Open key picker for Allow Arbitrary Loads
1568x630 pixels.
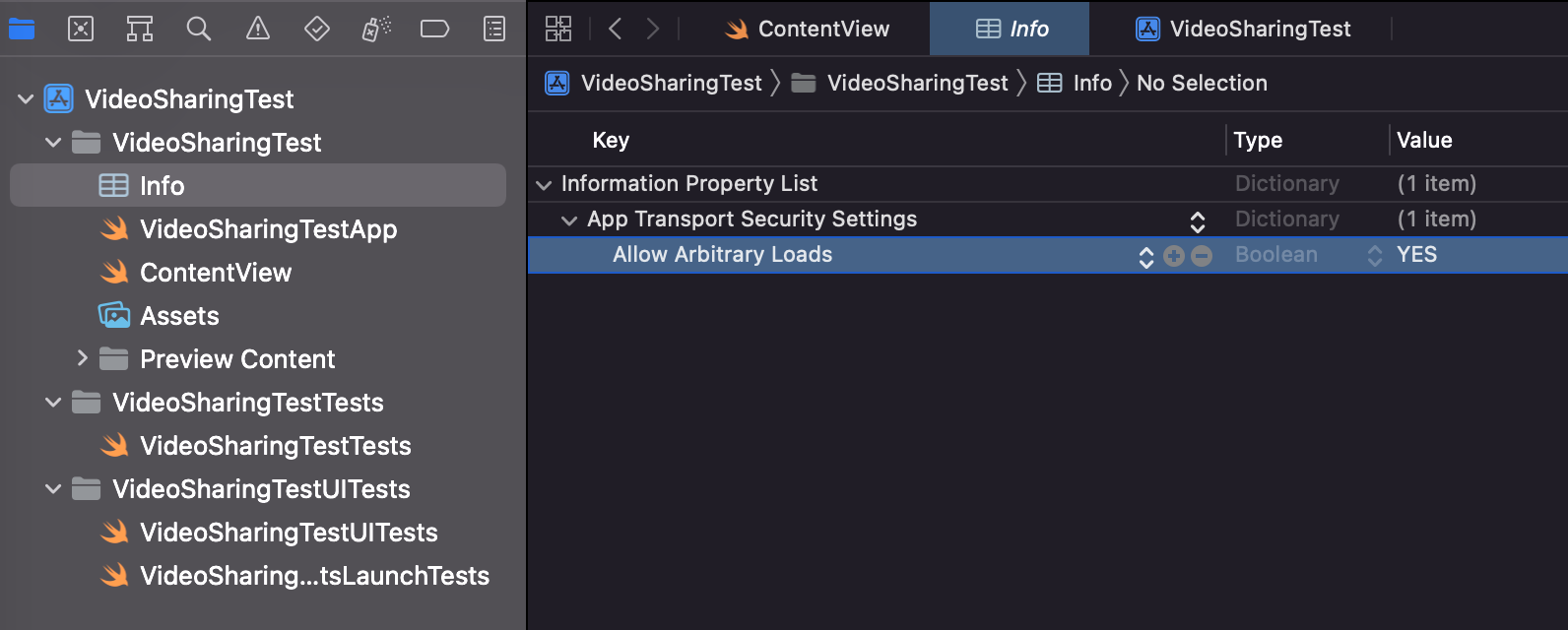click(x=1146, y=257)
